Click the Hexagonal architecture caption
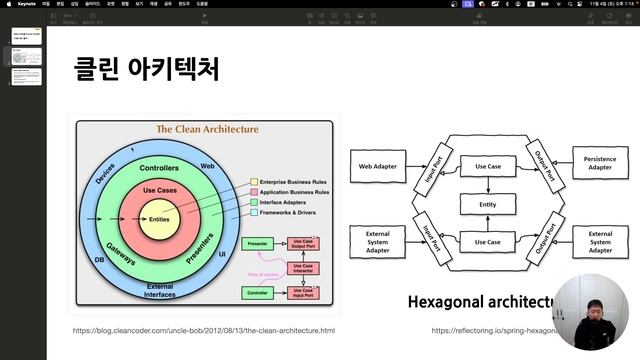This screenshot has height=360, width=640. point(480,302)
